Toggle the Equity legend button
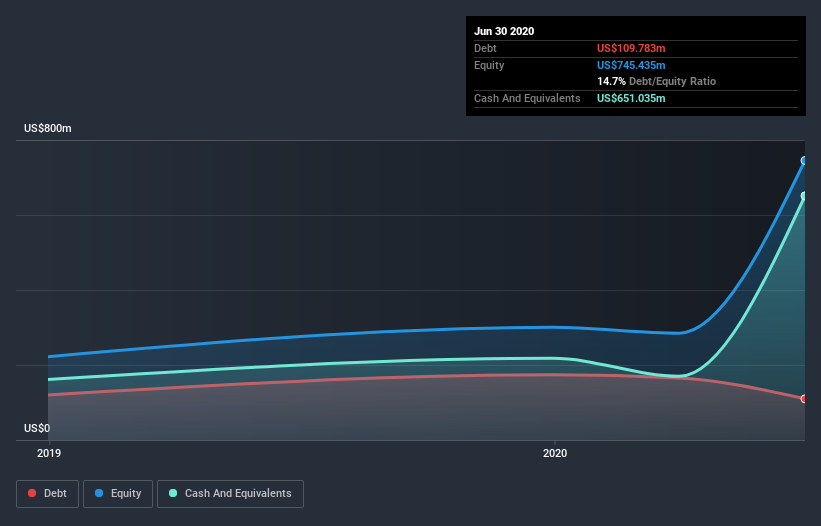Image resolution: width=821 pixels, height=526 pixels. pyautogui.click(x=118, y=494)
